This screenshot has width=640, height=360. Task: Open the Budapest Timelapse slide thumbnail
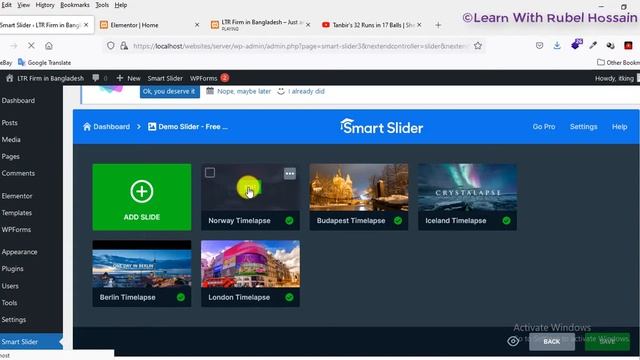(359, 187)
